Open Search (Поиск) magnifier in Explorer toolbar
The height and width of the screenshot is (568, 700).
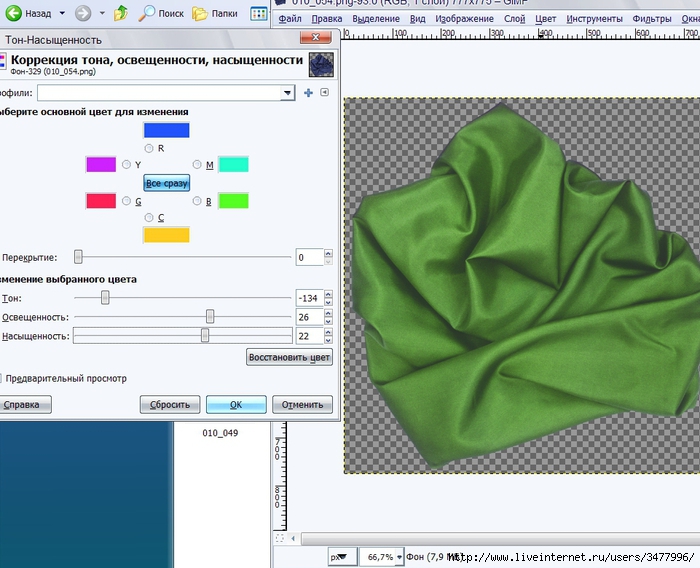point(147,14)
